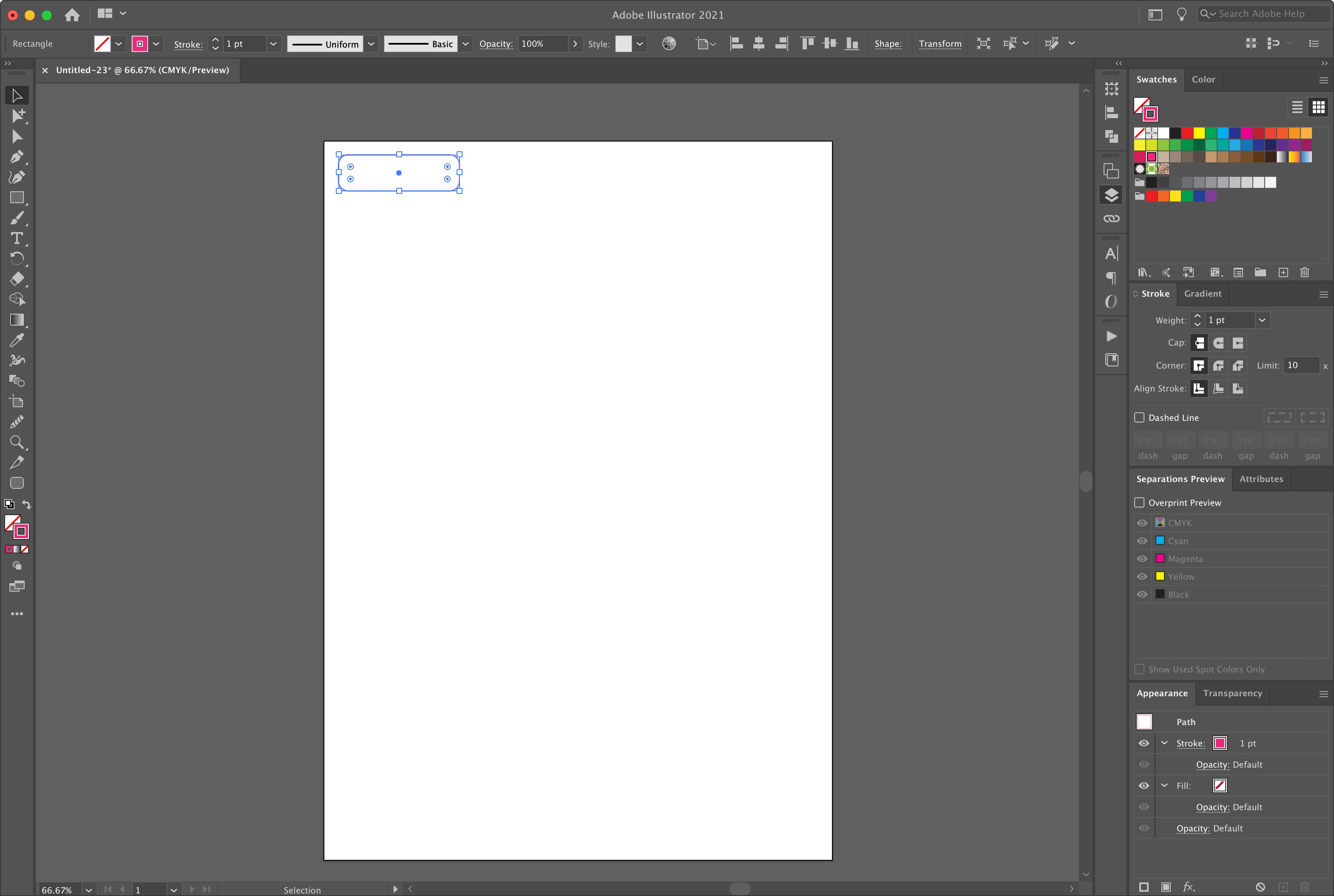Click New Swatch plus icon

[x=1283, y=272]
